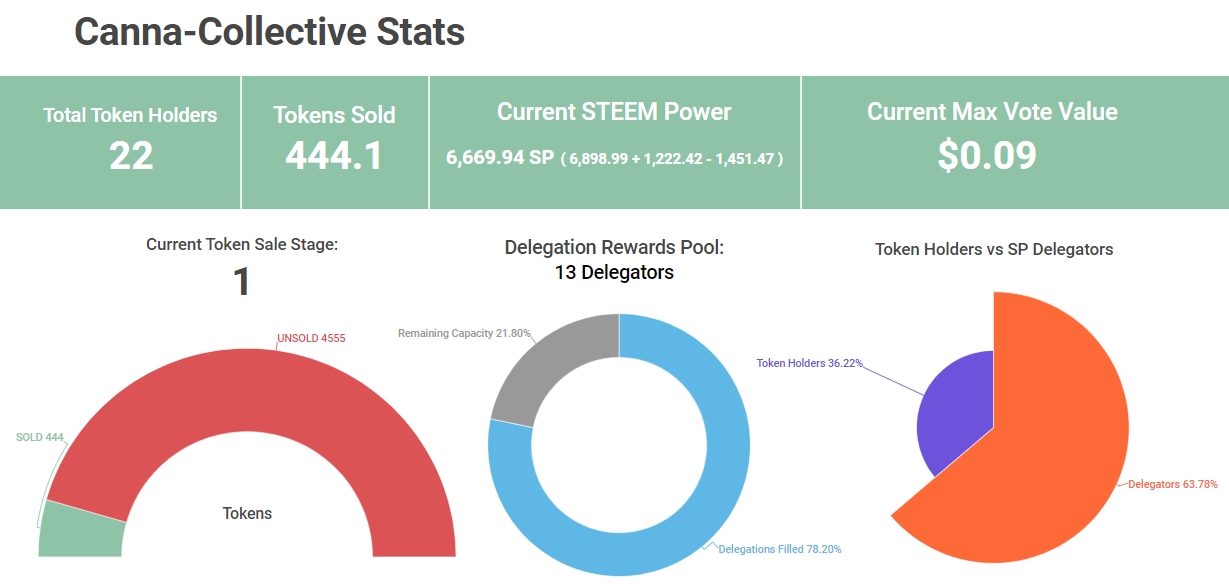Image resolution: width=1229 pixels, height=588 pixels.
Task: Click the Remaining Capacity 21.80% label
Action: (x=464, y=333)
